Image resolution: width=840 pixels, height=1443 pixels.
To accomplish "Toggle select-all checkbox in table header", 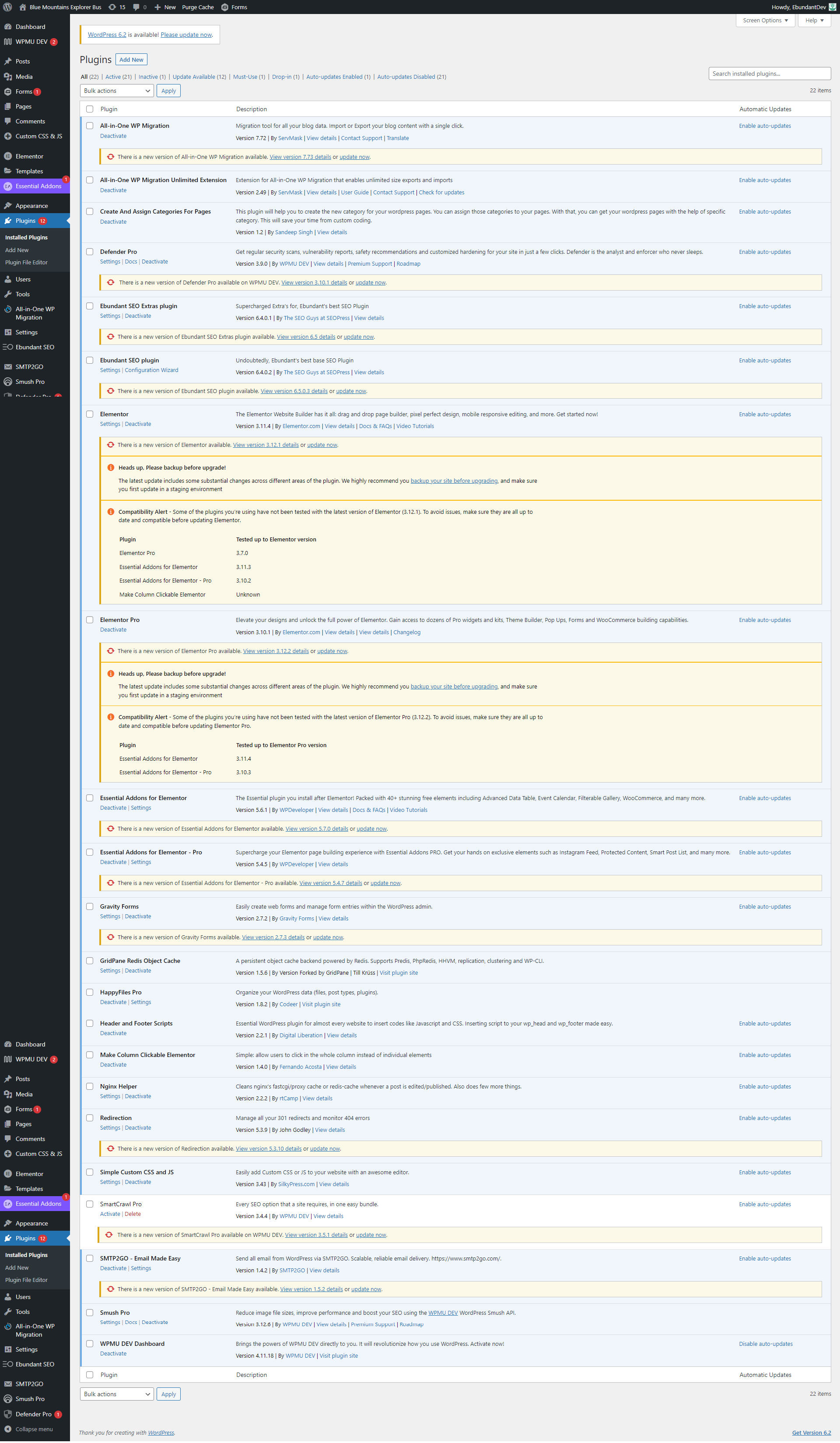I will (x=90, y=109).
